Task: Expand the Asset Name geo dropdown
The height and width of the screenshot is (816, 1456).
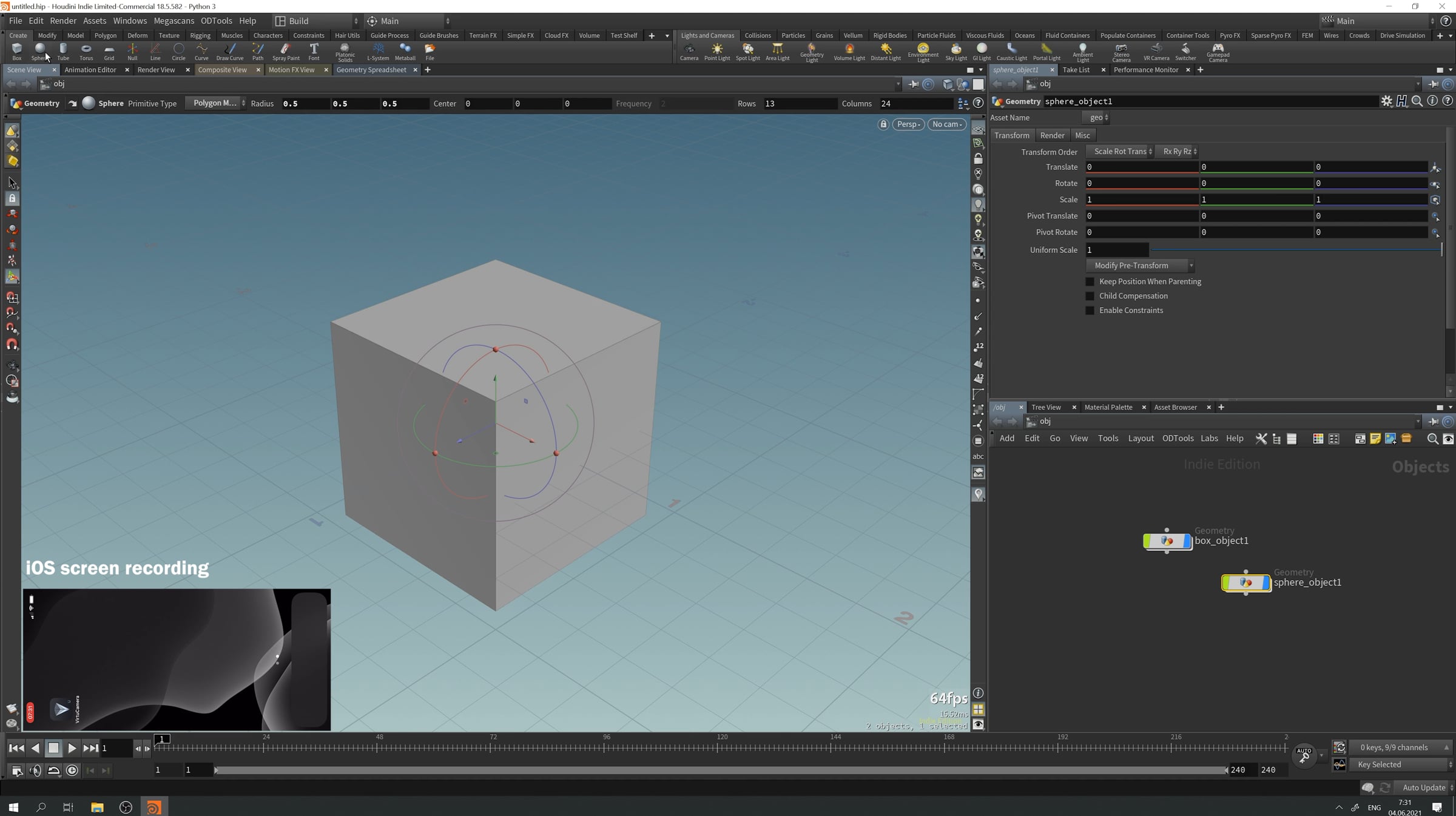Action: [1096, 118]
